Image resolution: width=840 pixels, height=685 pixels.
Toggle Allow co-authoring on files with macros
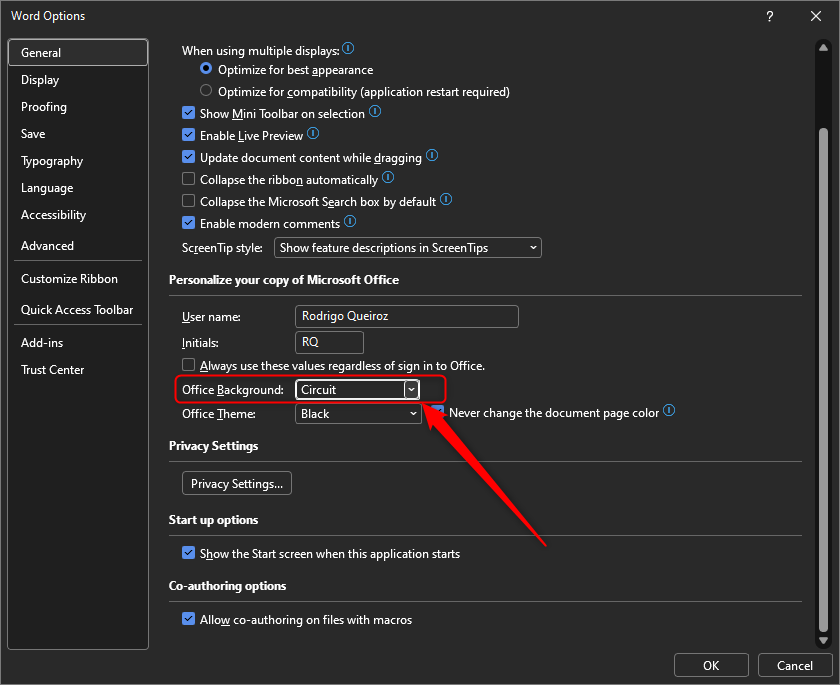click(x=189, y=619)
